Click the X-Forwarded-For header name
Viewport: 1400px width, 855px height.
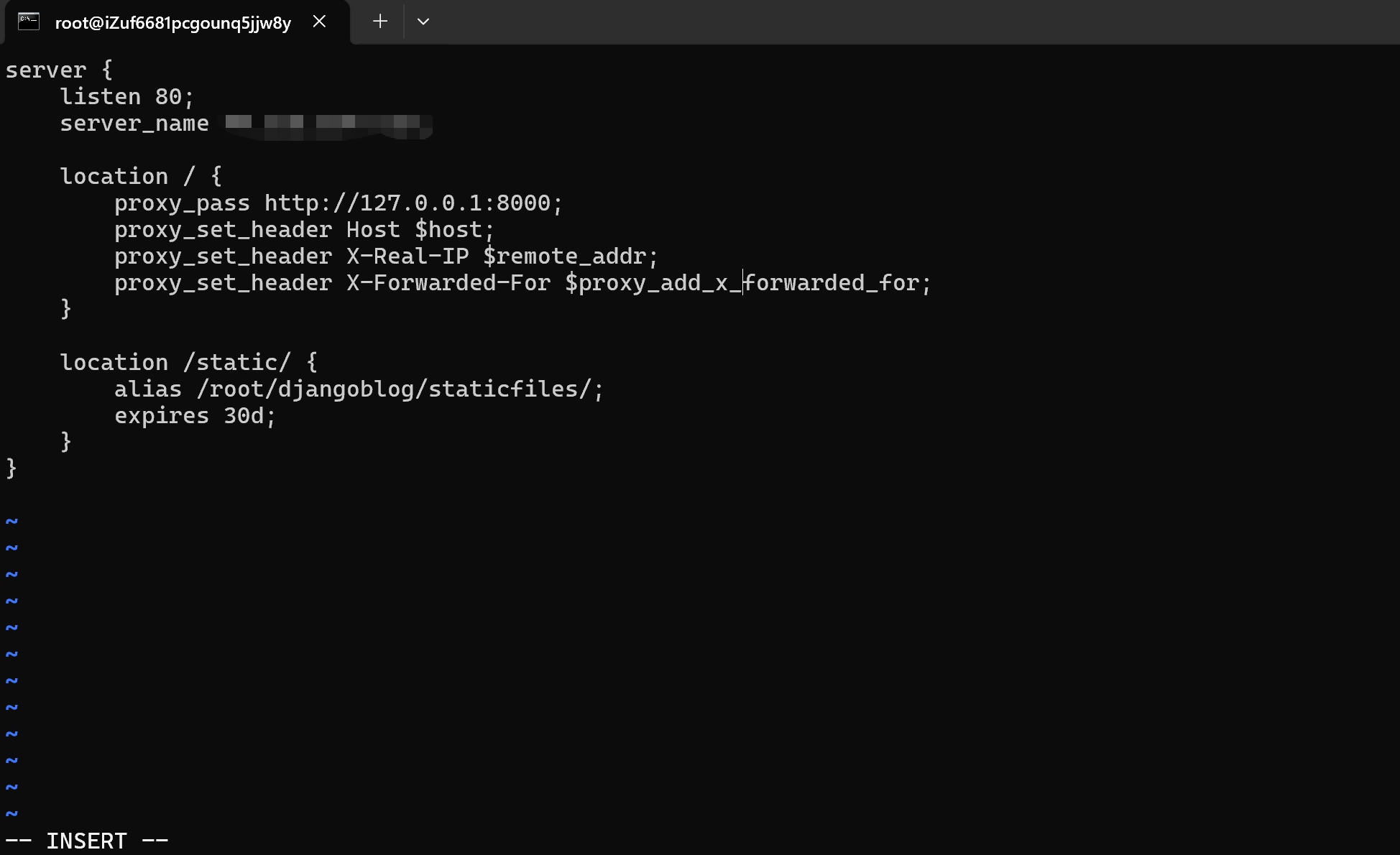tap(448, 283)
